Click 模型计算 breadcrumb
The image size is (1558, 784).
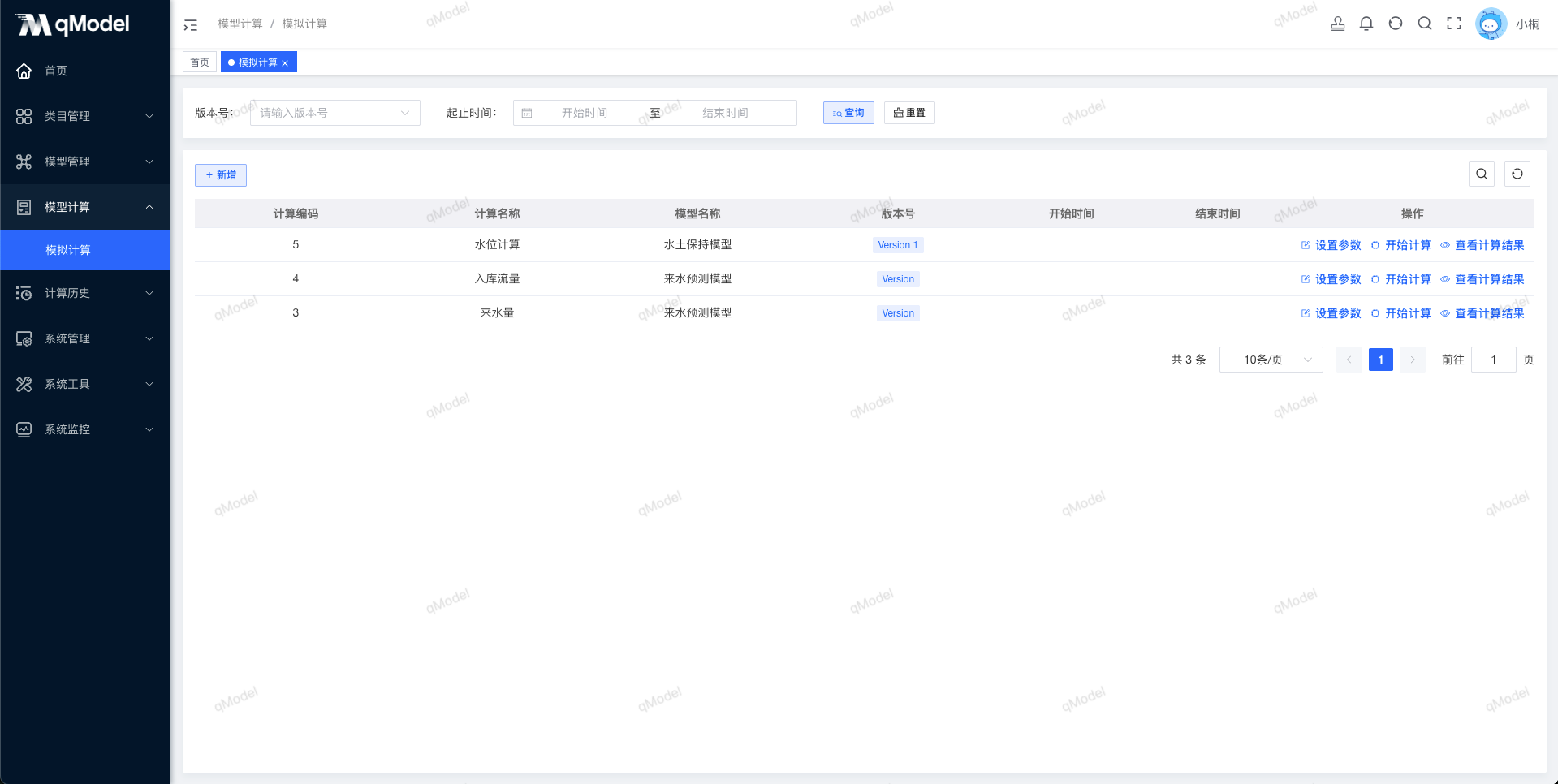tap(240, 24)
